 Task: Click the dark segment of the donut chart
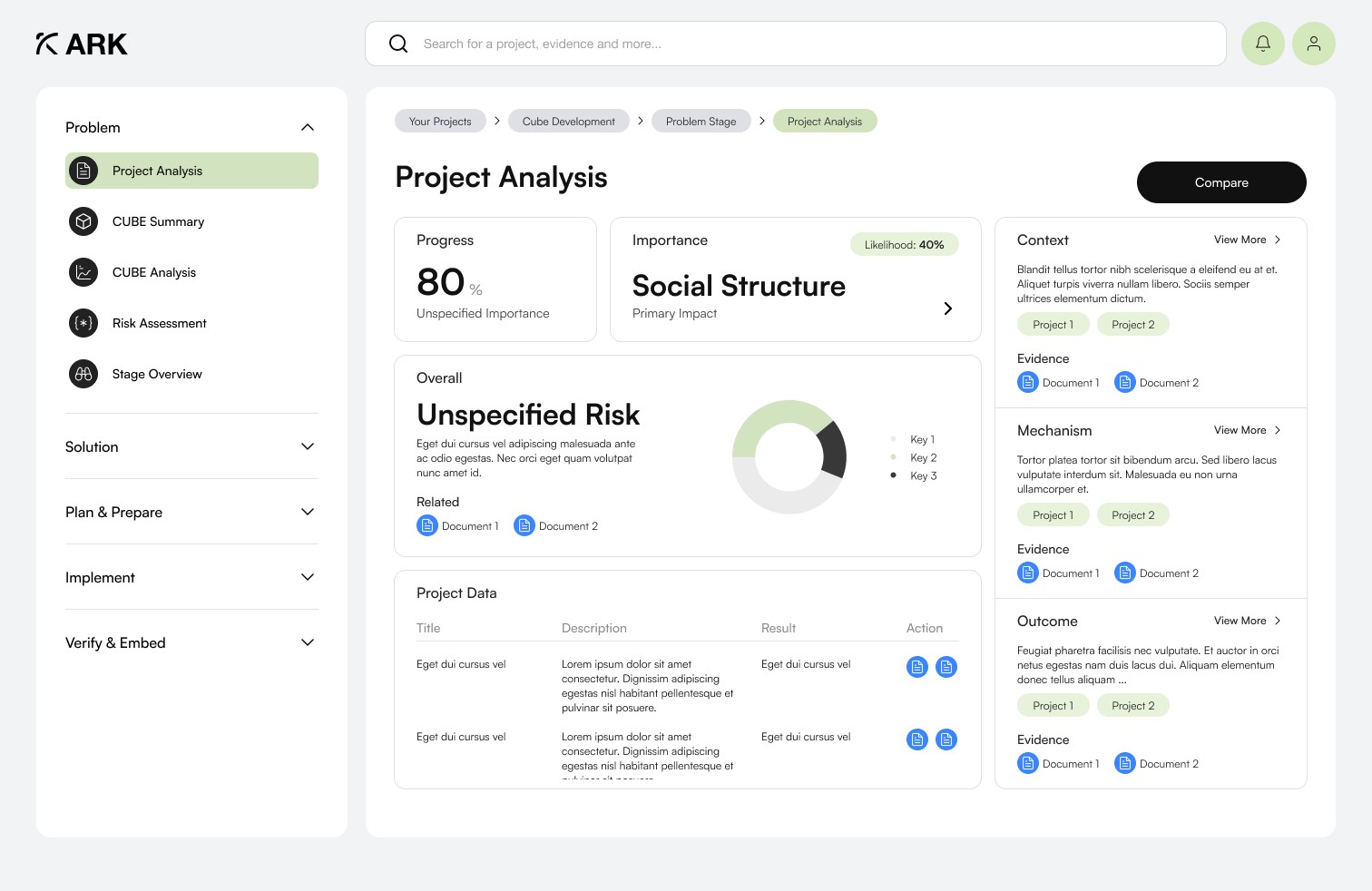[x=833, y=450]
